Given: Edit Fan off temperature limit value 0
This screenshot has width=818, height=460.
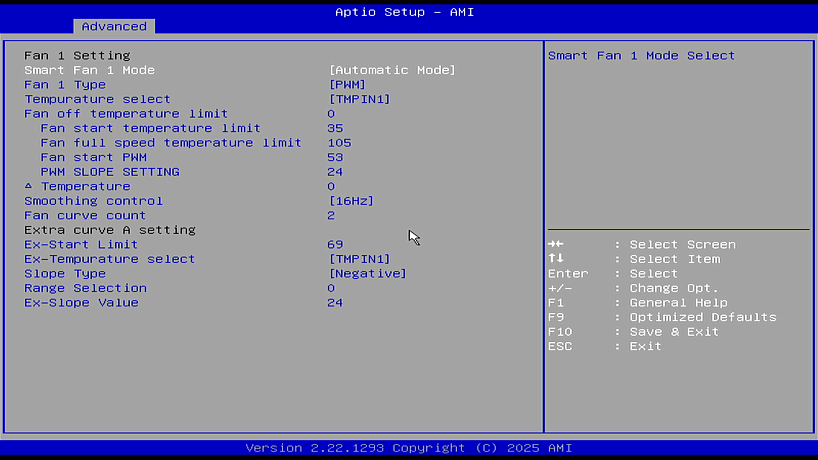Looking at the screenshot, I should click(x=331, y=114).
